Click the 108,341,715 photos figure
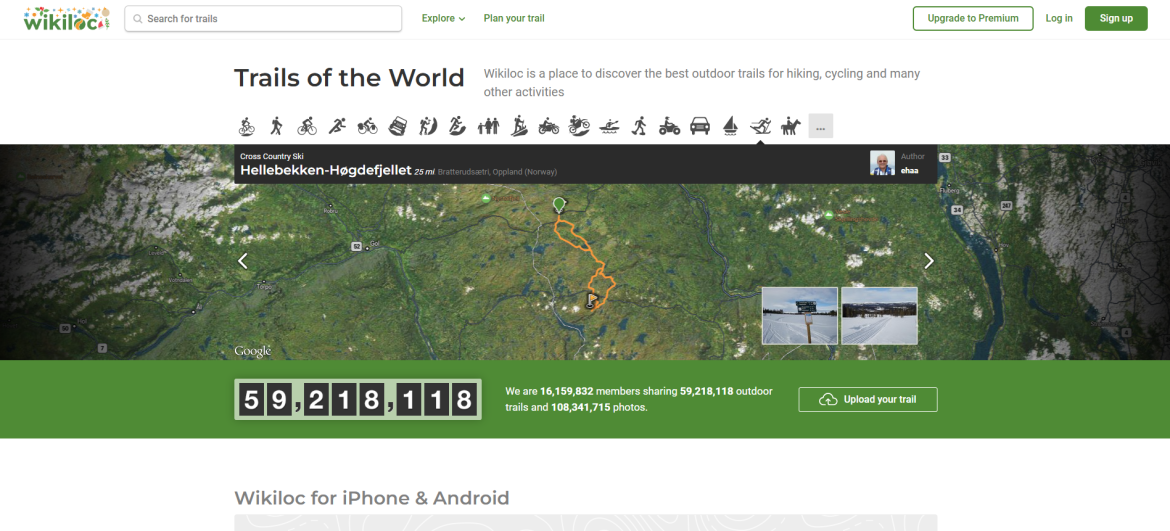The image size is (1170, 531). coord(581,408)
